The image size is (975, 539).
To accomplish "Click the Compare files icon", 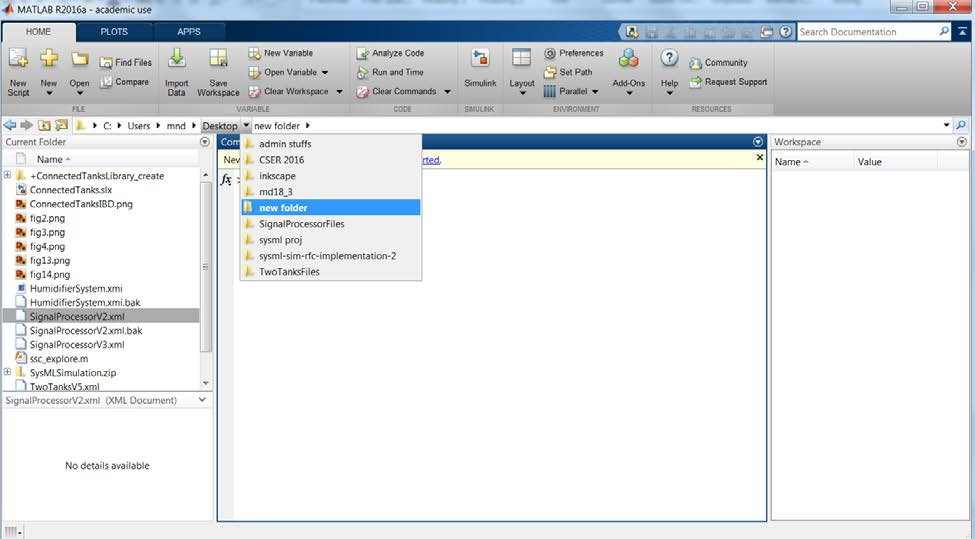I will pos(106,83).
